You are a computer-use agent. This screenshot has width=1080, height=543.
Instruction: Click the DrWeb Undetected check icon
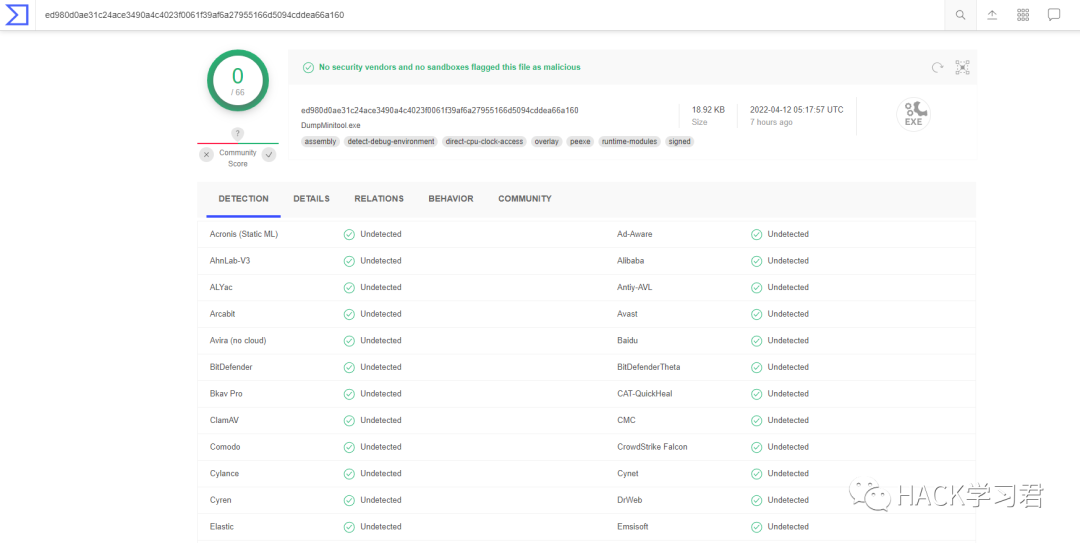[x=756, y=500]
